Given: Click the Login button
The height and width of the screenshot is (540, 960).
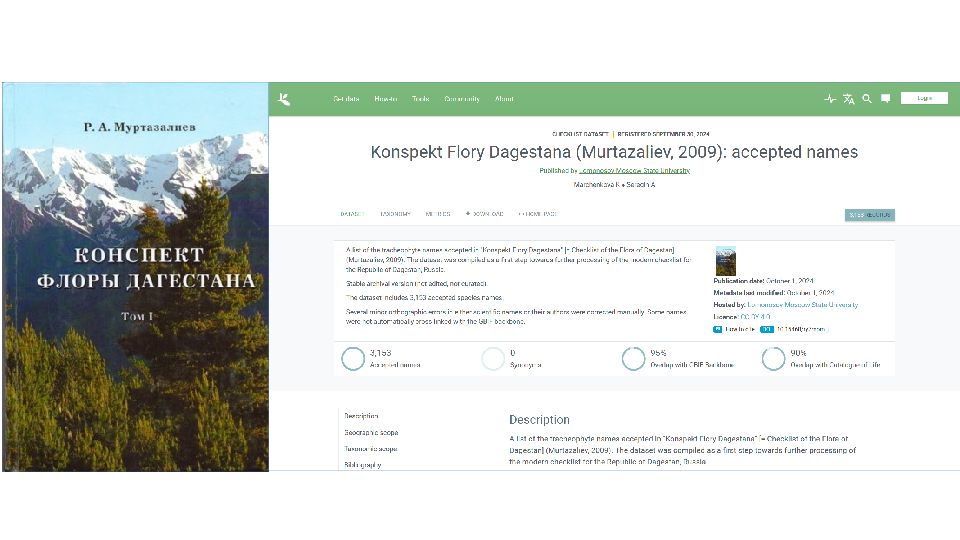Looking at the screenshot, I should [923, 98].
